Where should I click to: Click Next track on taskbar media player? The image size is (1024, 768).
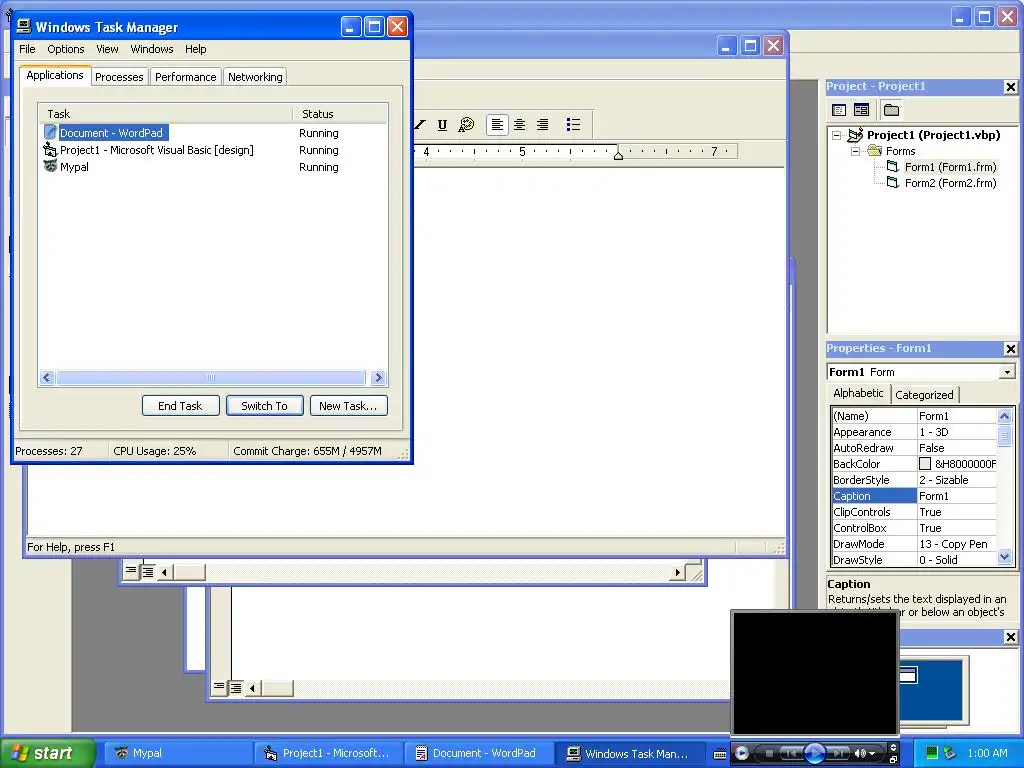pos(838,754)
